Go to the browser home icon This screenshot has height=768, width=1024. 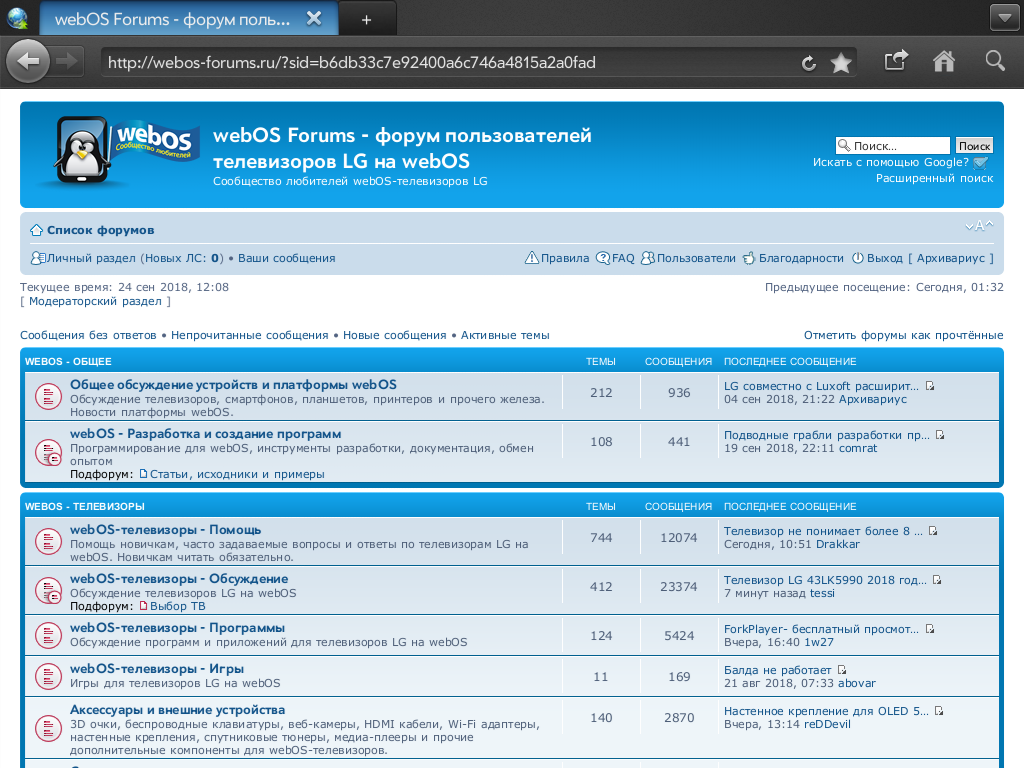[943, 62]
